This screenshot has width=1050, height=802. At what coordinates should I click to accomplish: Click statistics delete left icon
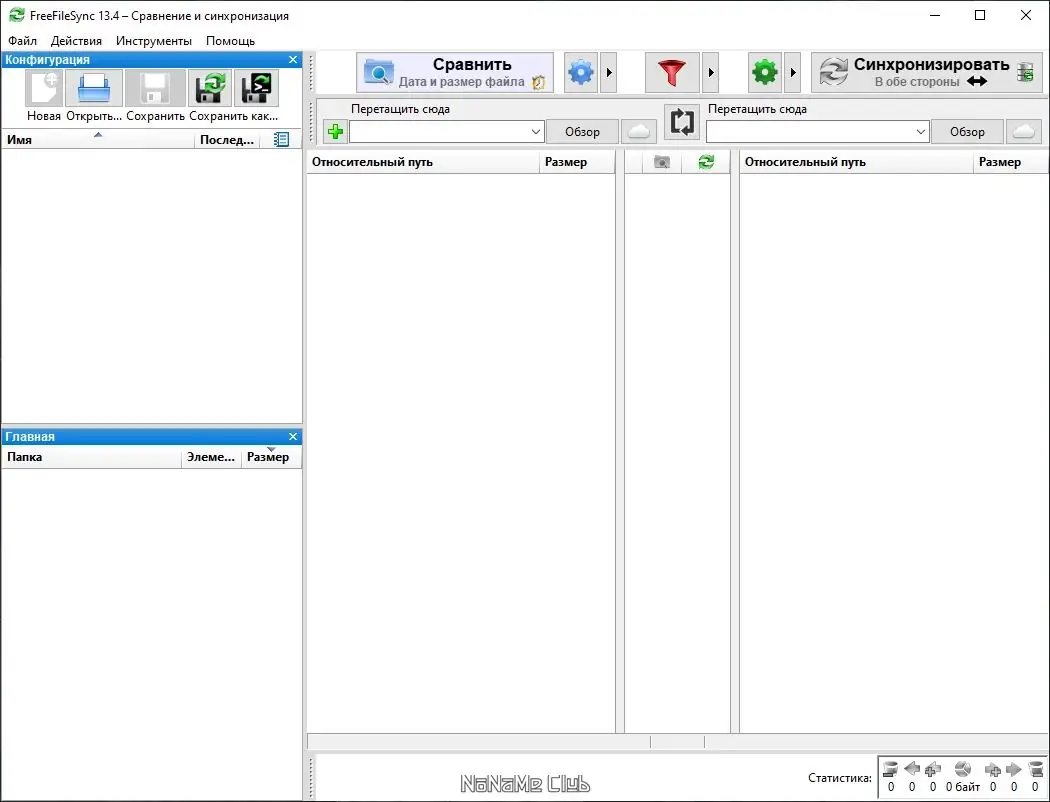890,769
